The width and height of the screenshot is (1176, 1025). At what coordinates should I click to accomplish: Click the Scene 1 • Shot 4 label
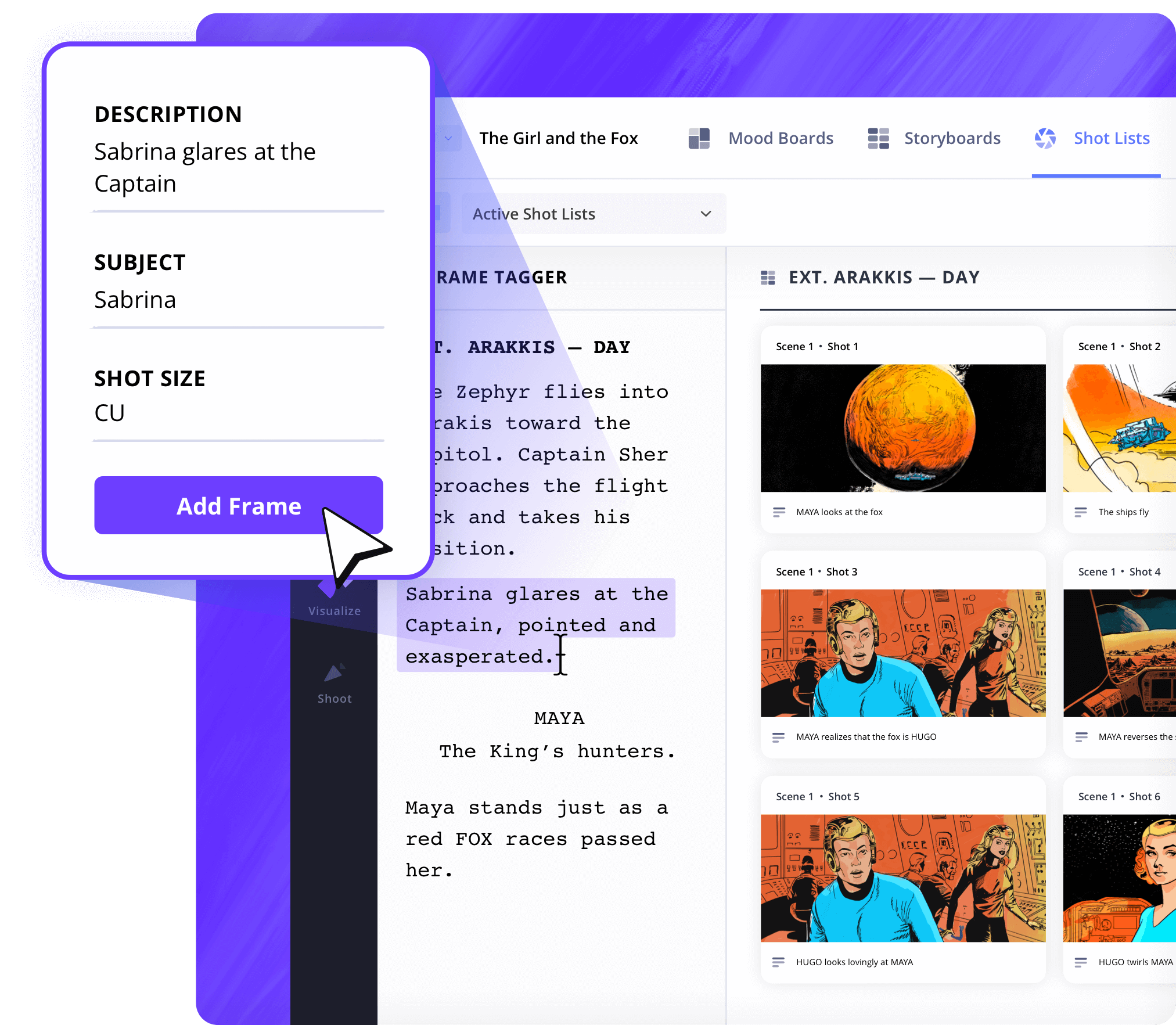click(x=1119, y=571)
